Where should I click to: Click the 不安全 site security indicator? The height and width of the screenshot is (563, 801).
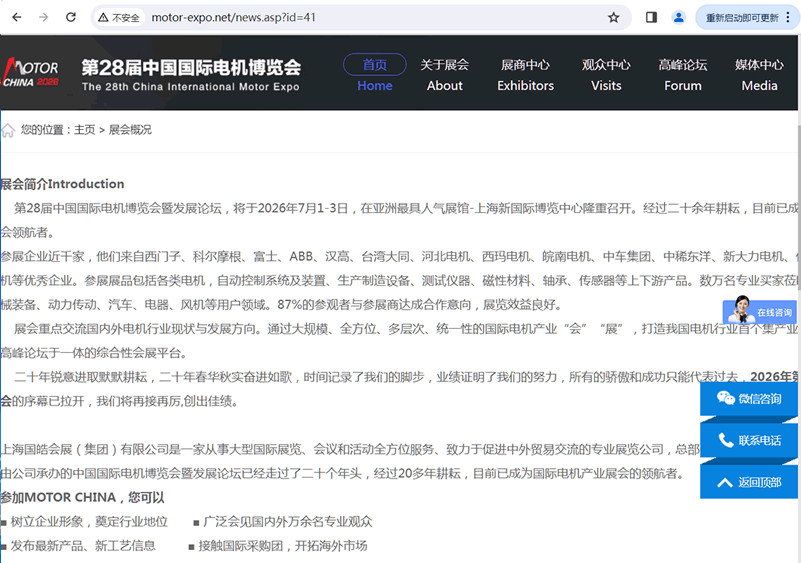click(x=119, y=17)
